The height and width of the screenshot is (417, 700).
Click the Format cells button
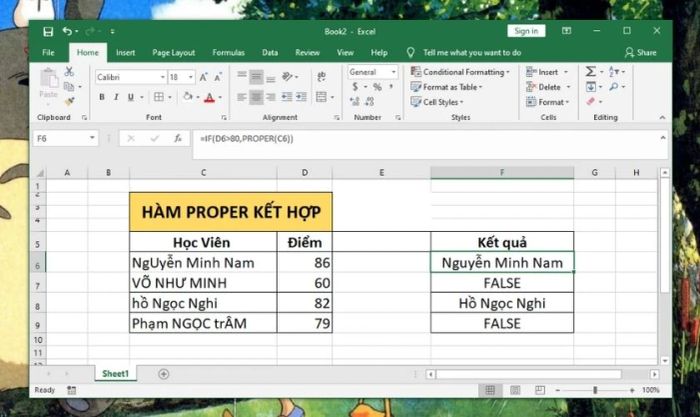pos(548,102)
